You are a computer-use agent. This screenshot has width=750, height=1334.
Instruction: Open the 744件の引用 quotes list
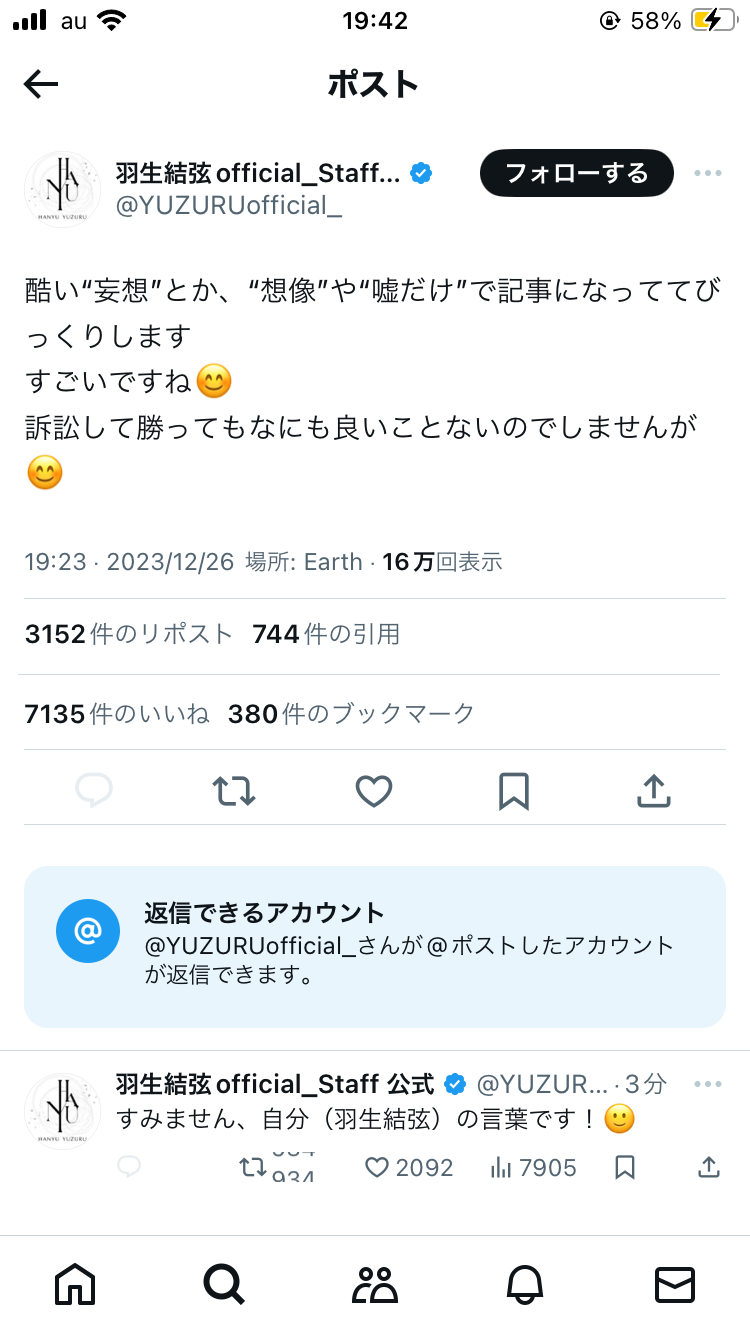(326, 633)
